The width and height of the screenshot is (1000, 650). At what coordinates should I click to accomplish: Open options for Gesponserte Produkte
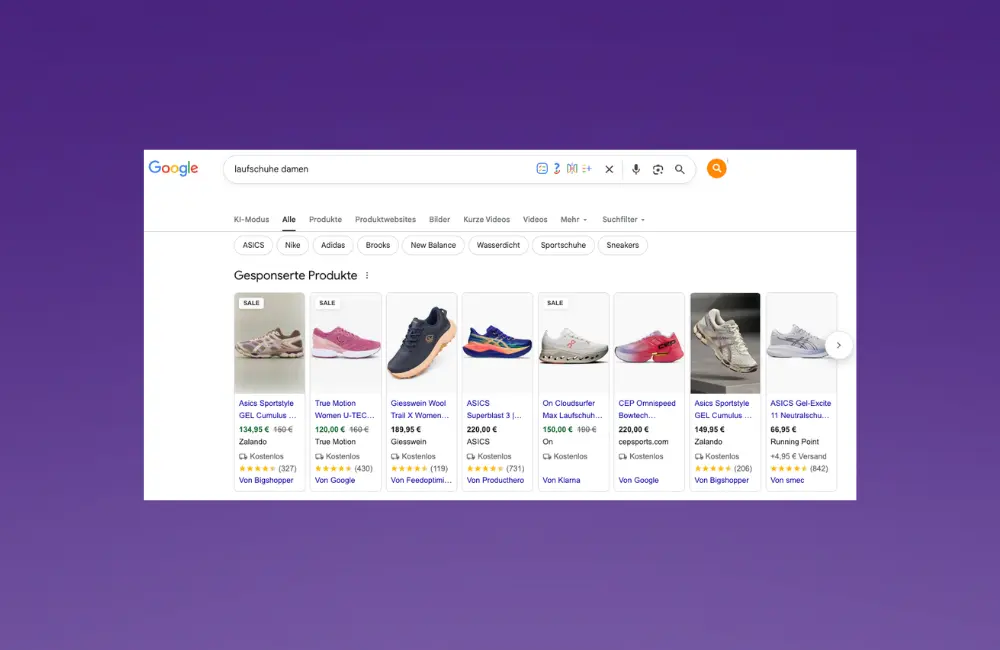pyautogui.click(x=367, y=275)
